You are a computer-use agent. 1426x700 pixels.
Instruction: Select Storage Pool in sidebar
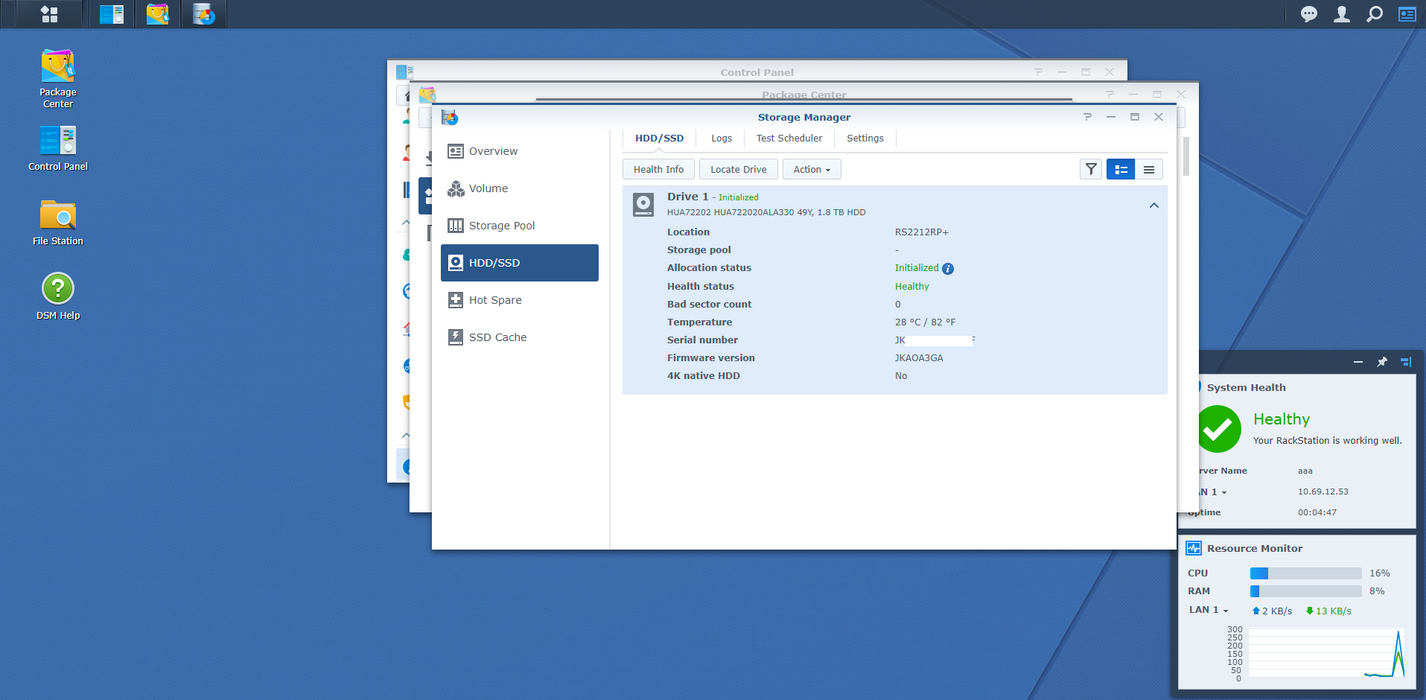[501, 226]
